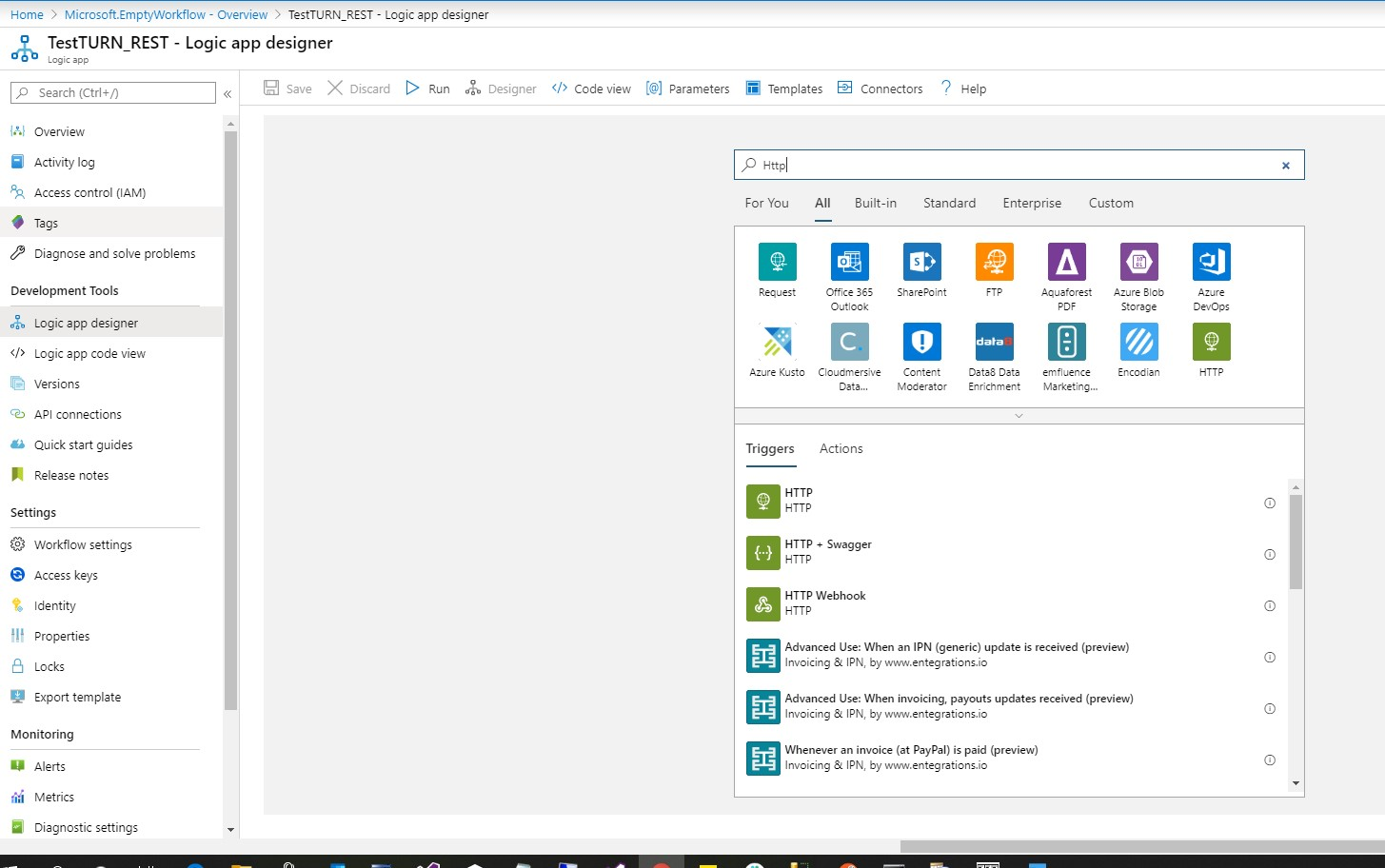Image resolution: width=1385 pixels, height=868 pixels.
Task: Run the logic app
Action: [427, 89]
